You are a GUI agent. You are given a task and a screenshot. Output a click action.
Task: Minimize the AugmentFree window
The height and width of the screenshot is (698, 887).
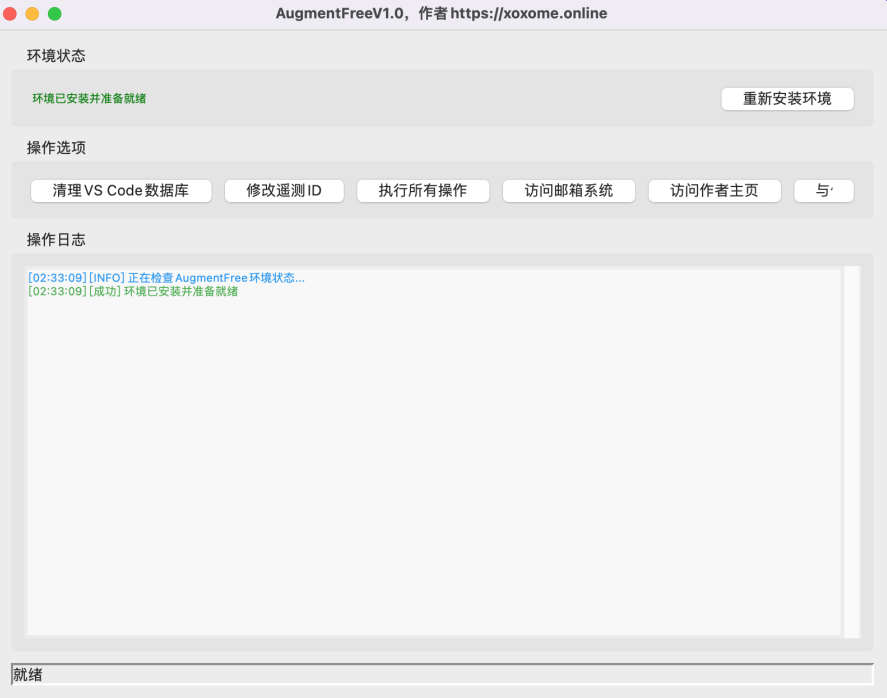pos(32,14)
